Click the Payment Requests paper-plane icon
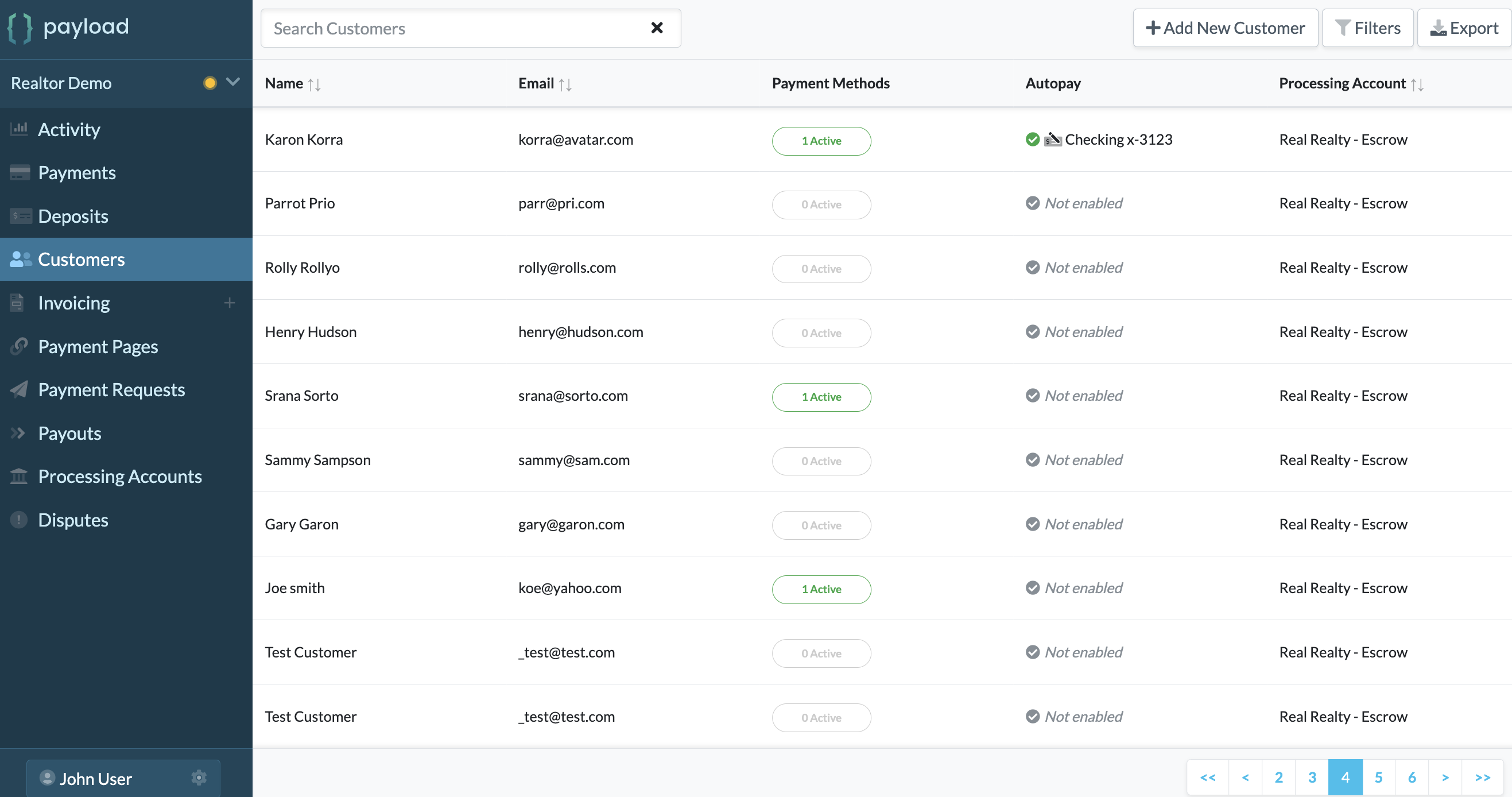The width and height of the screenshot is (1512, 797). tap(20, 389)
